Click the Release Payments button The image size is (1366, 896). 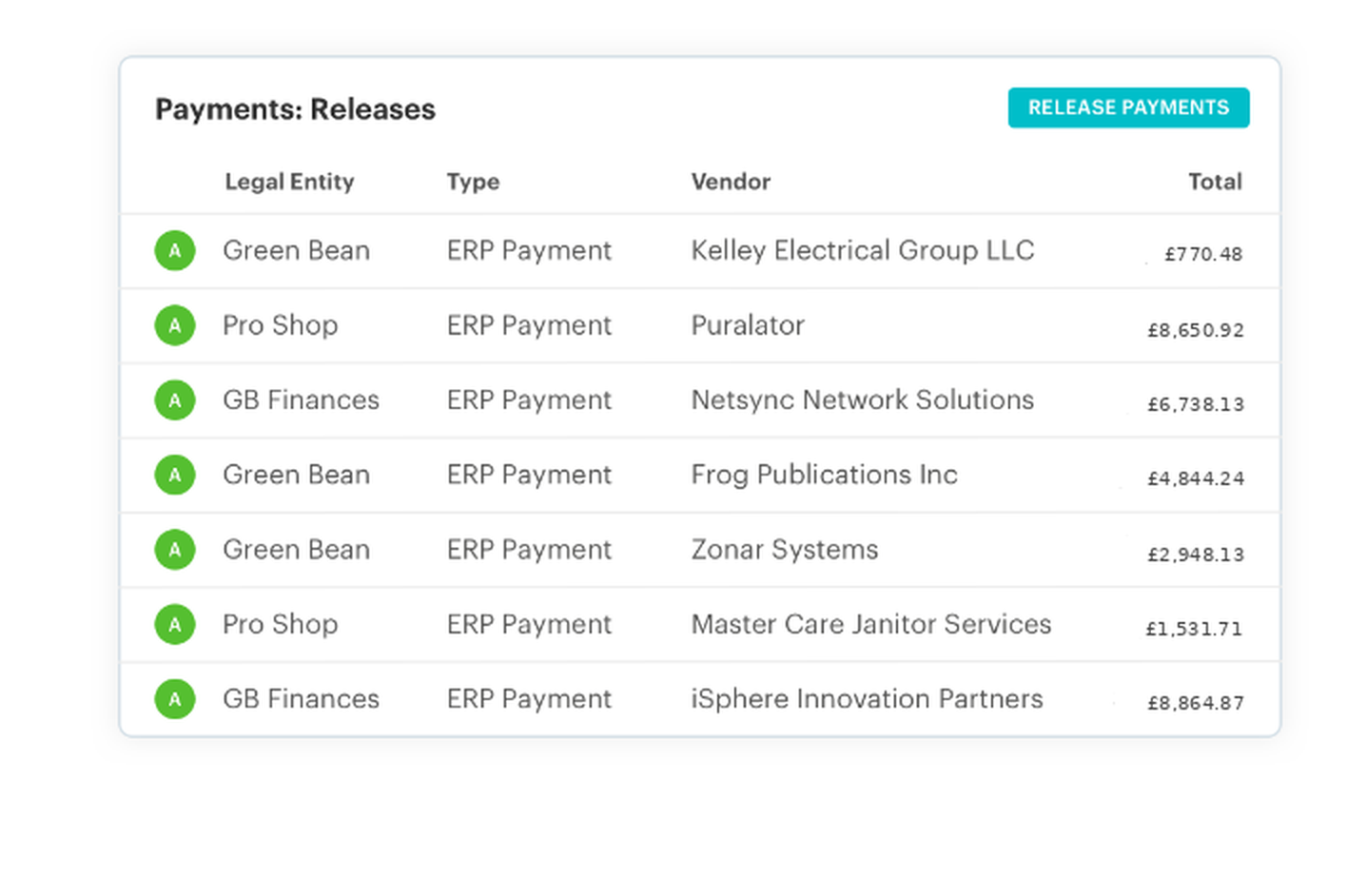coord(1128,107)
